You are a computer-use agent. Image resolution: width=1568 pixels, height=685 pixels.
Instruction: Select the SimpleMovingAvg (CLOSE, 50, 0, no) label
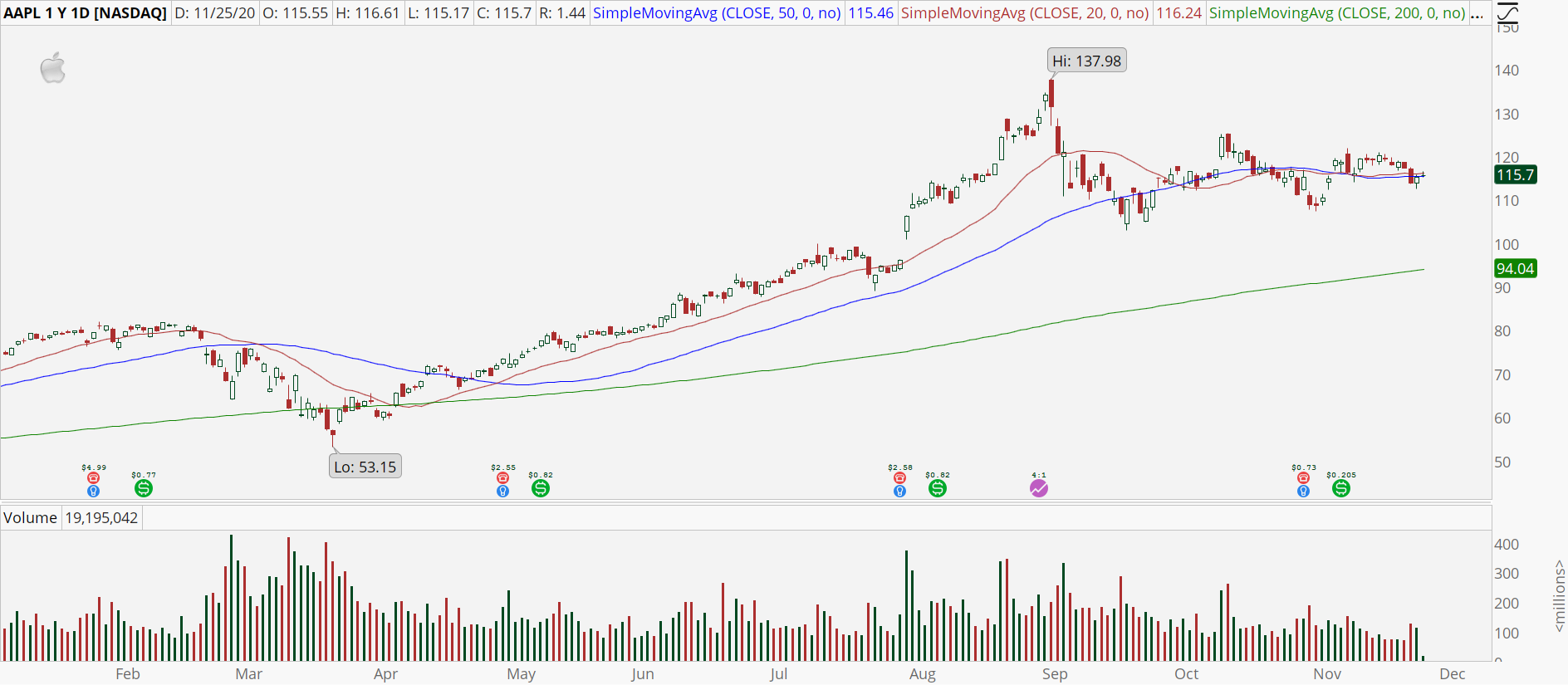coord(717,13)
